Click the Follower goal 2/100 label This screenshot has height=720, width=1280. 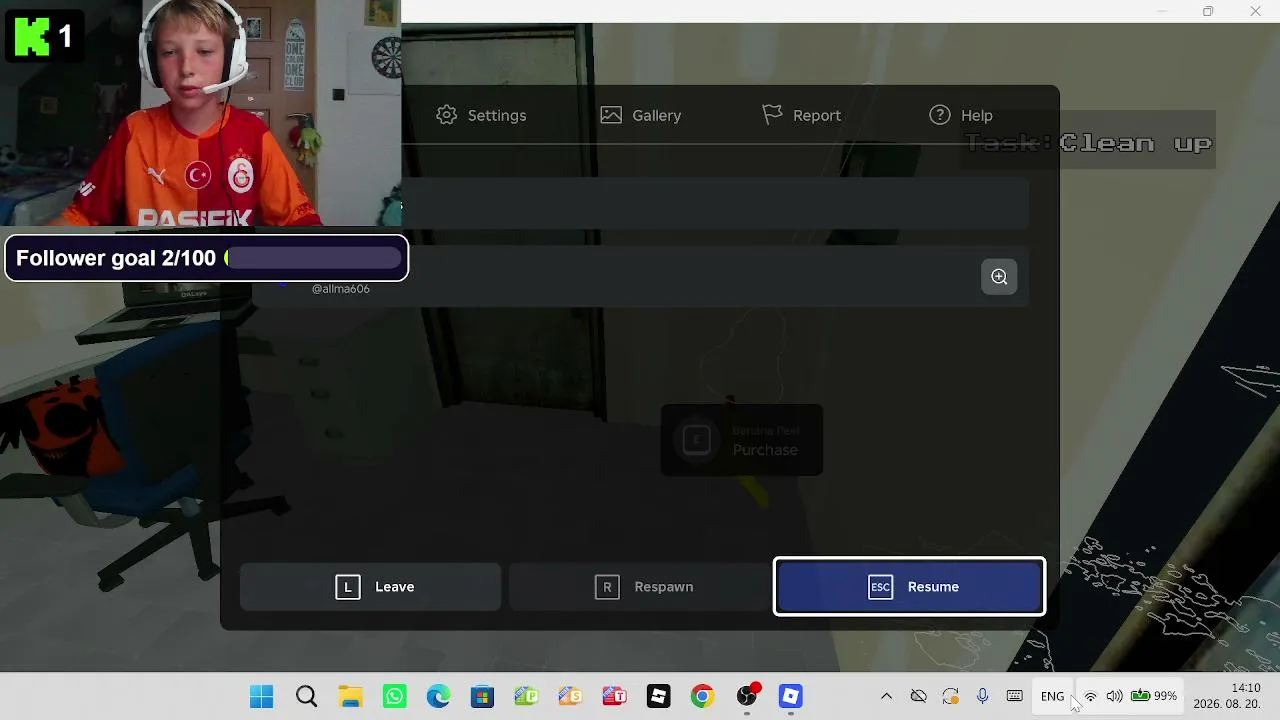click(116, 258)
